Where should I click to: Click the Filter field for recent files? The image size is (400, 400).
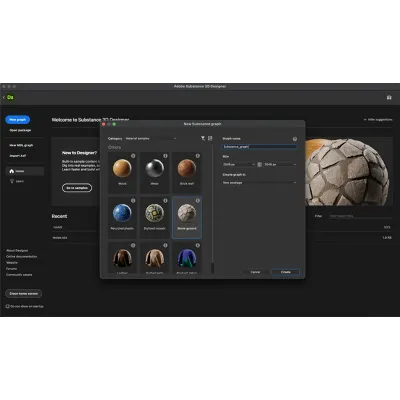(x=360, y=216)
